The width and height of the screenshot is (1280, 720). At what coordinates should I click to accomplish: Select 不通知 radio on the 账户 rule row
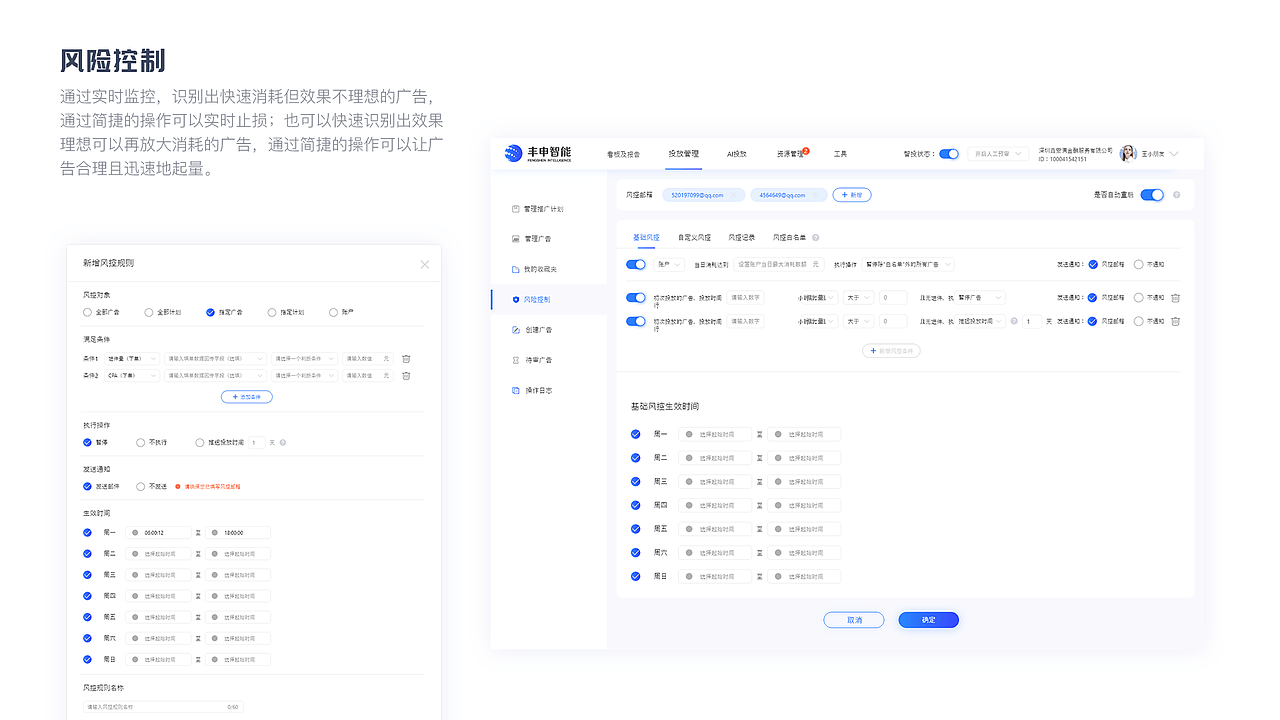[x=1139, y=265]
